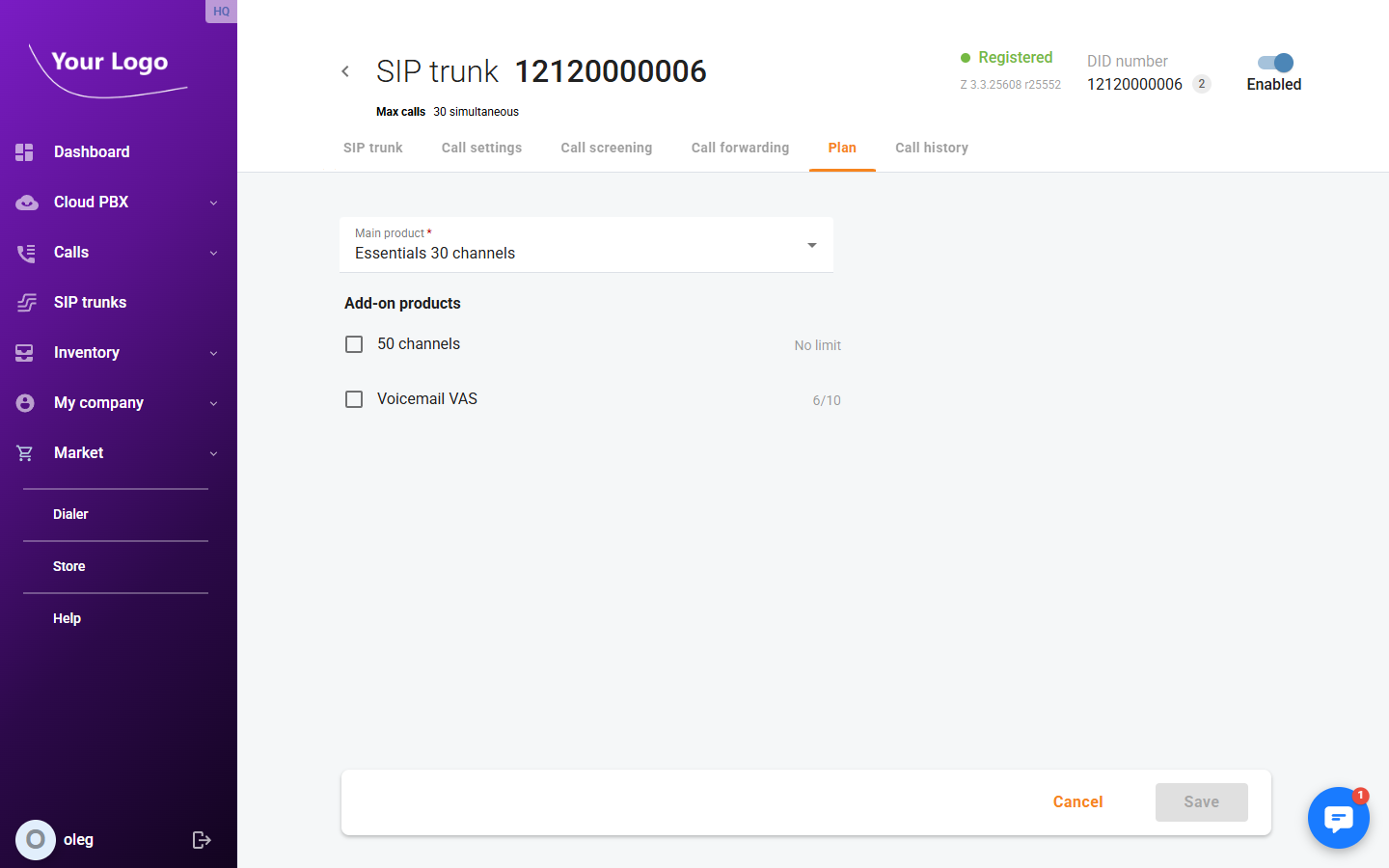This screenshot has height=868, width=1389.
Task: Click the Dashboard grid icon
Action: [25, 152]
